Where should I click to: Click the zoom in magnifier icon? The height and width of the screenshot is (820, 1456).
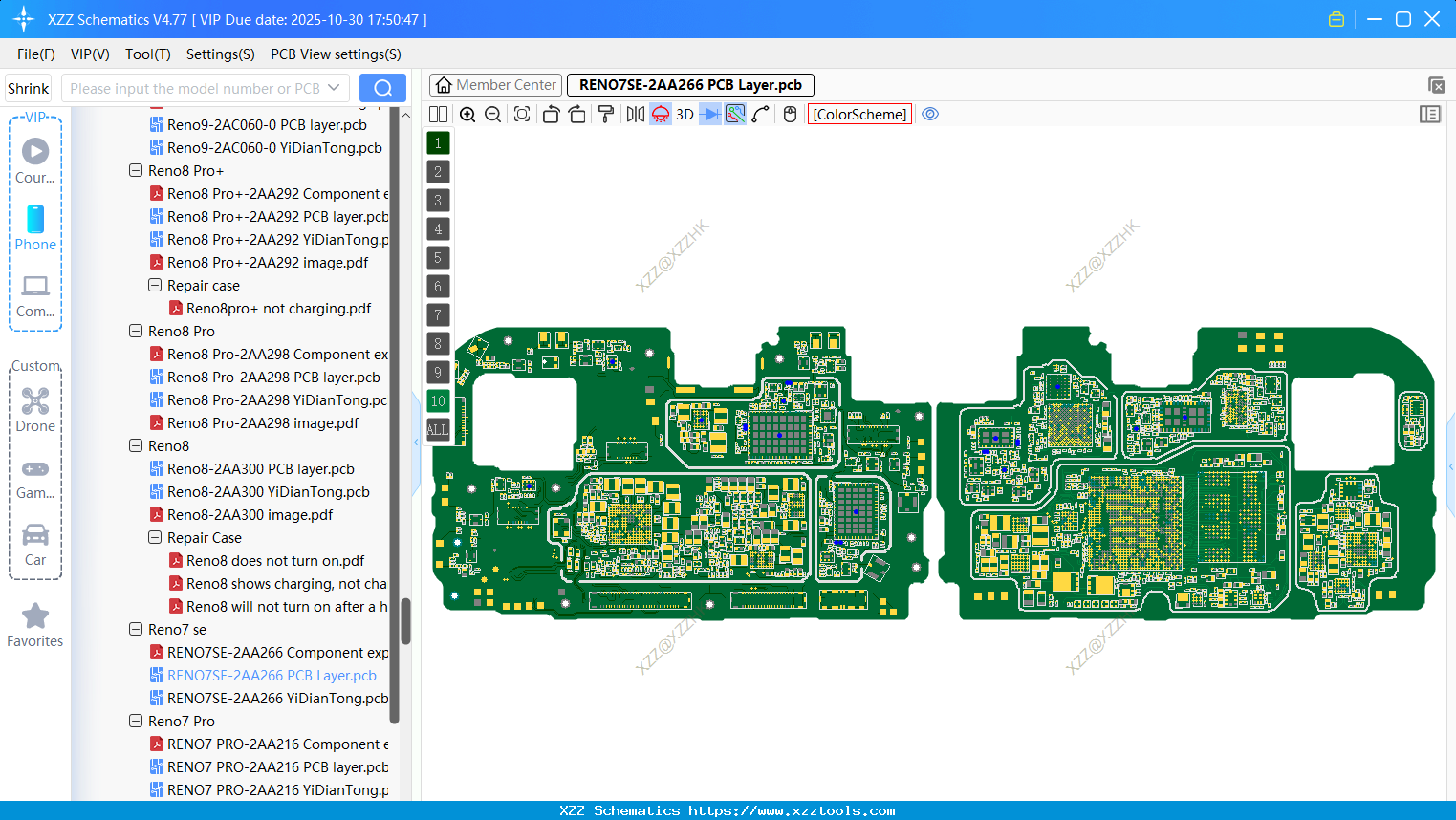(x=467, y=115)
